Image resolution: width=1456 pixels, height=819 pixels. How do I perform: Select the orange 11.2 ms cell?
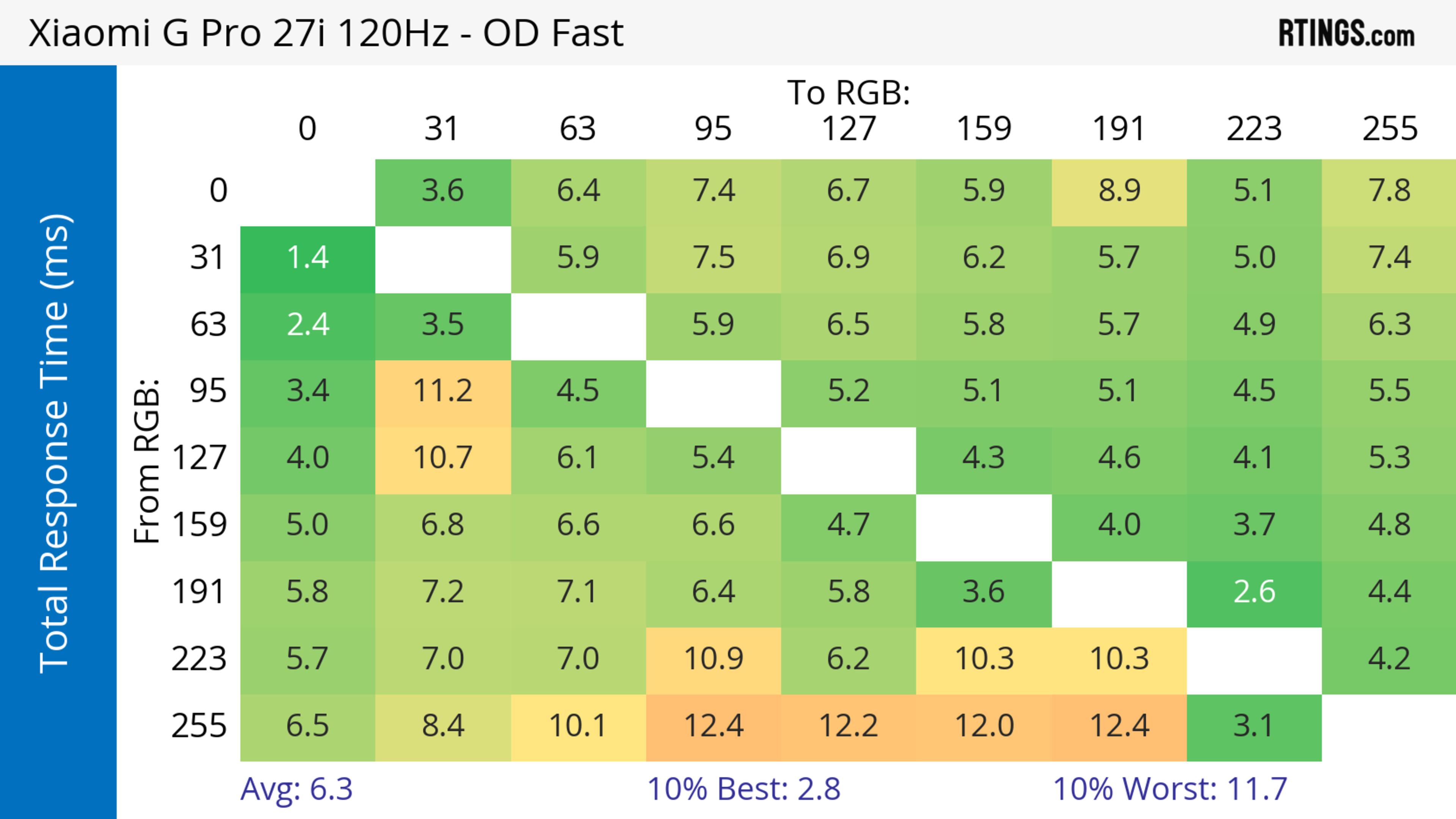(x=442, y=391)
